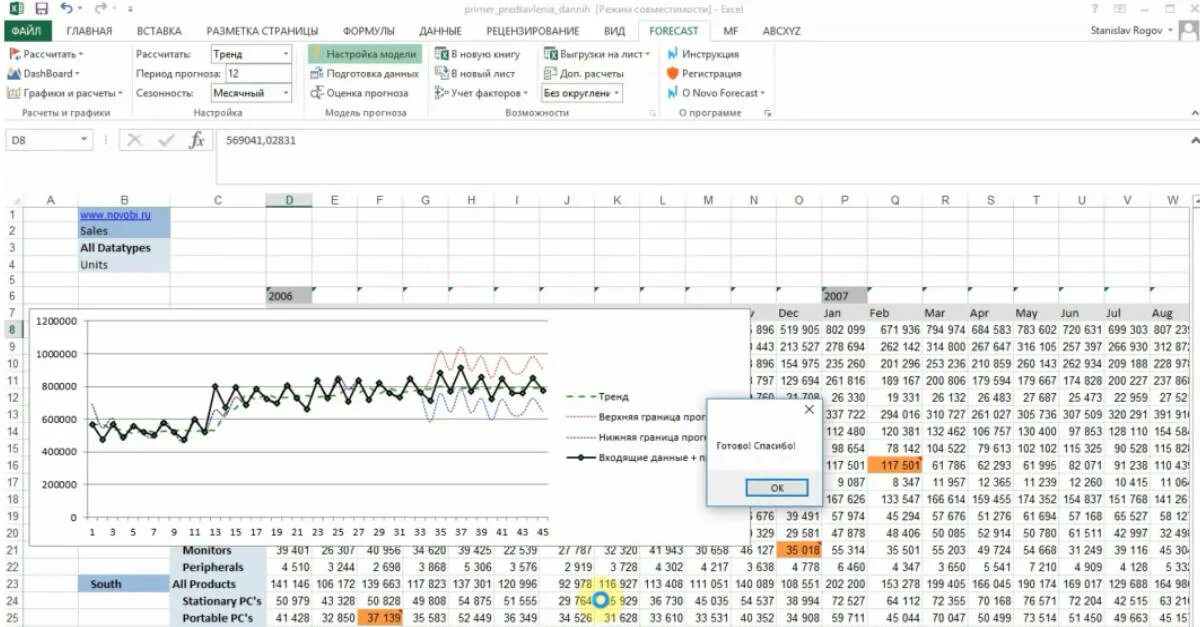
Task: Confirm formula entry with the checkmark icon
Action: 166,141
